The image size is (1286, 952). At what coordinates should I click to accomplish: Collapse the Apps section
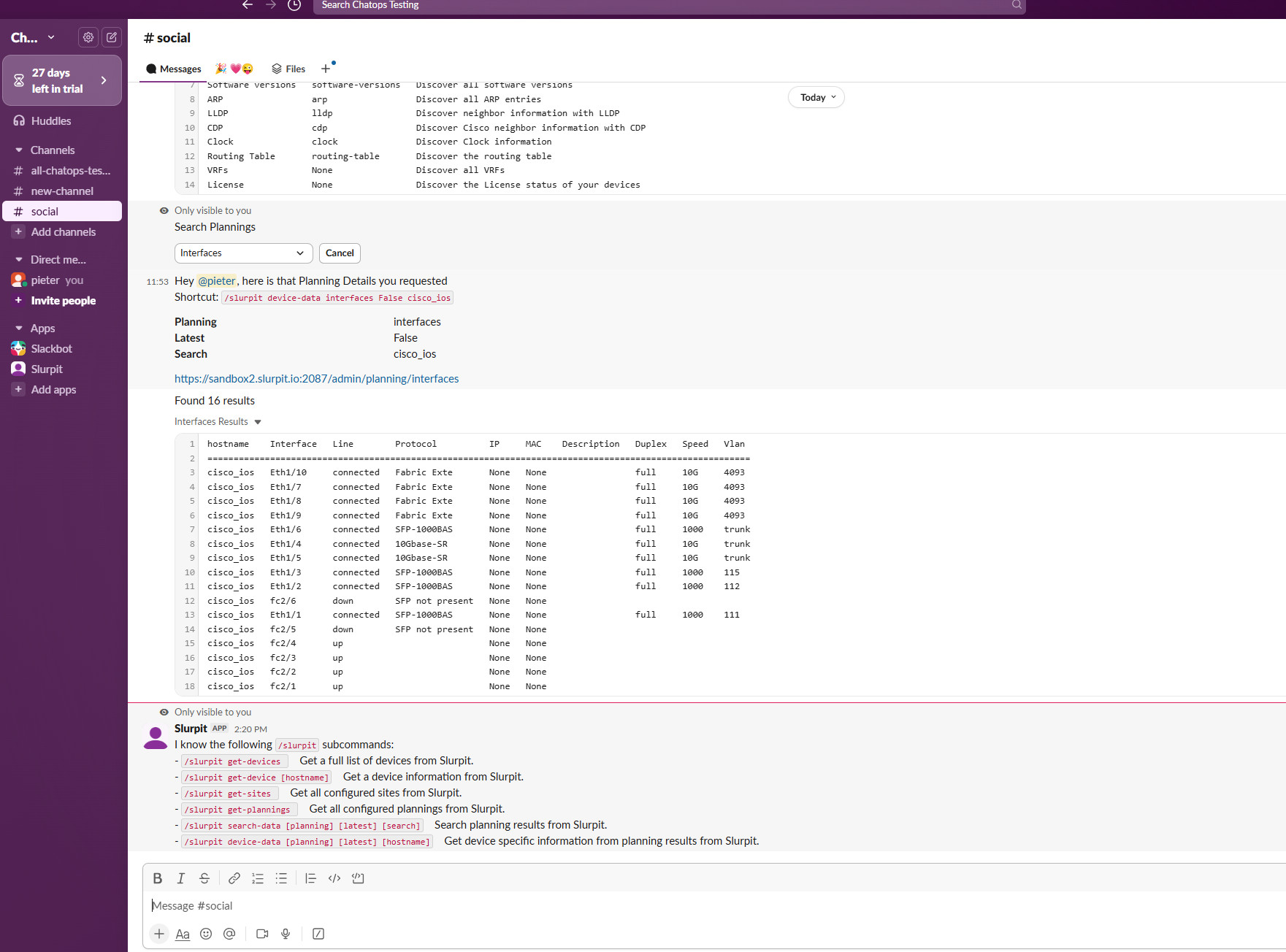(19, 329)
